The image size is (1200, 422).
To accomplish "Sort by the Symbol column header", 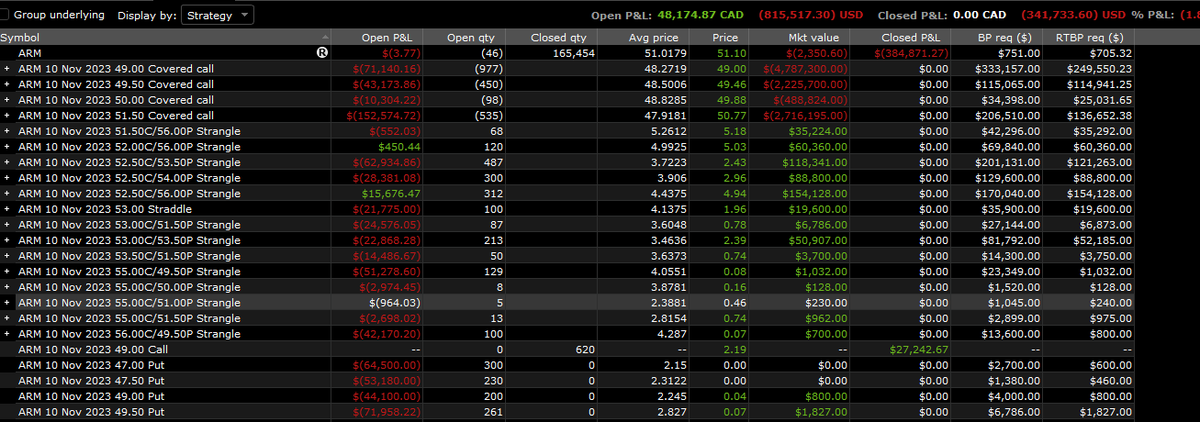I will [x=167, y=37].
